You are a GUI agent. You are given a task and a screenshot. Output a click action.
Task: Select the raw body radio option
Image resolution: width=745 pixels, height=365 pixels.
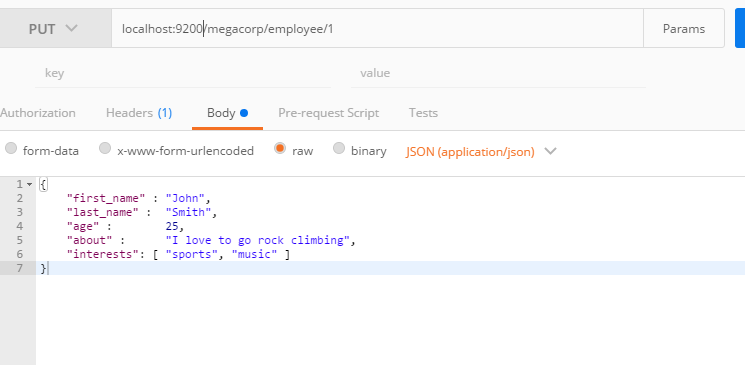click(x=280, y=148)
